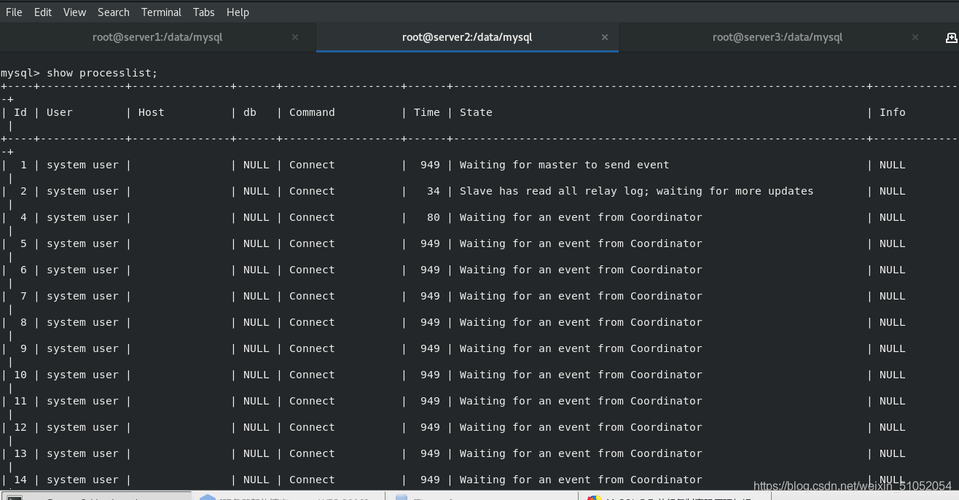Click 'Connect' in the Id 13 row
This screenshot has height=500, width=959.
pos(312,454)
